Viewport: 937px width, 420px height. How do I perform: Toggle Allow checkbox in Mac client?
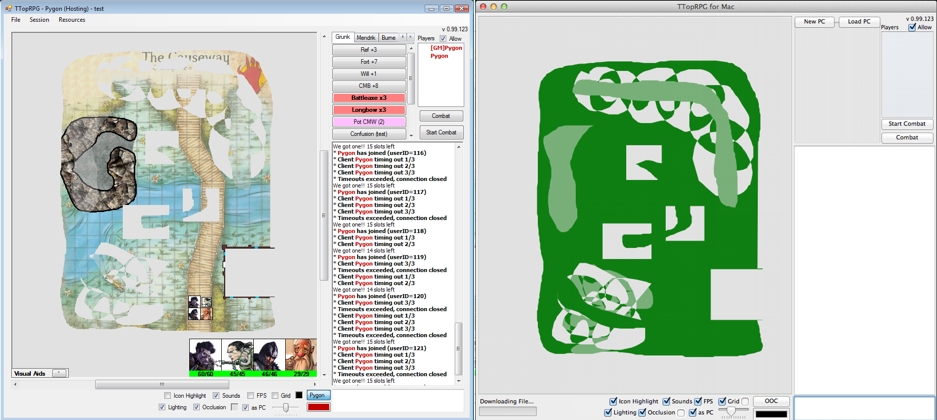(x=912, y=27)
